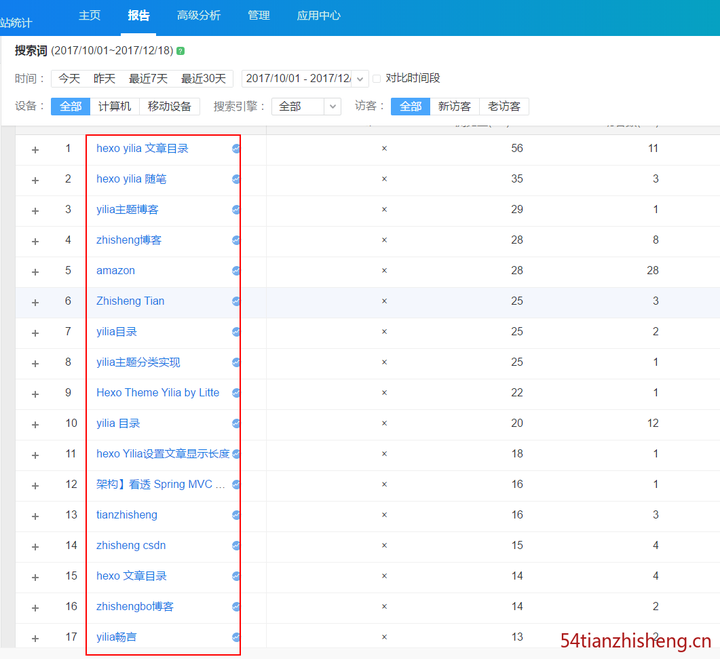Open the green help icon beside 搜索词 title
This screenshot has width=720, height=659.
coord(180,51)
